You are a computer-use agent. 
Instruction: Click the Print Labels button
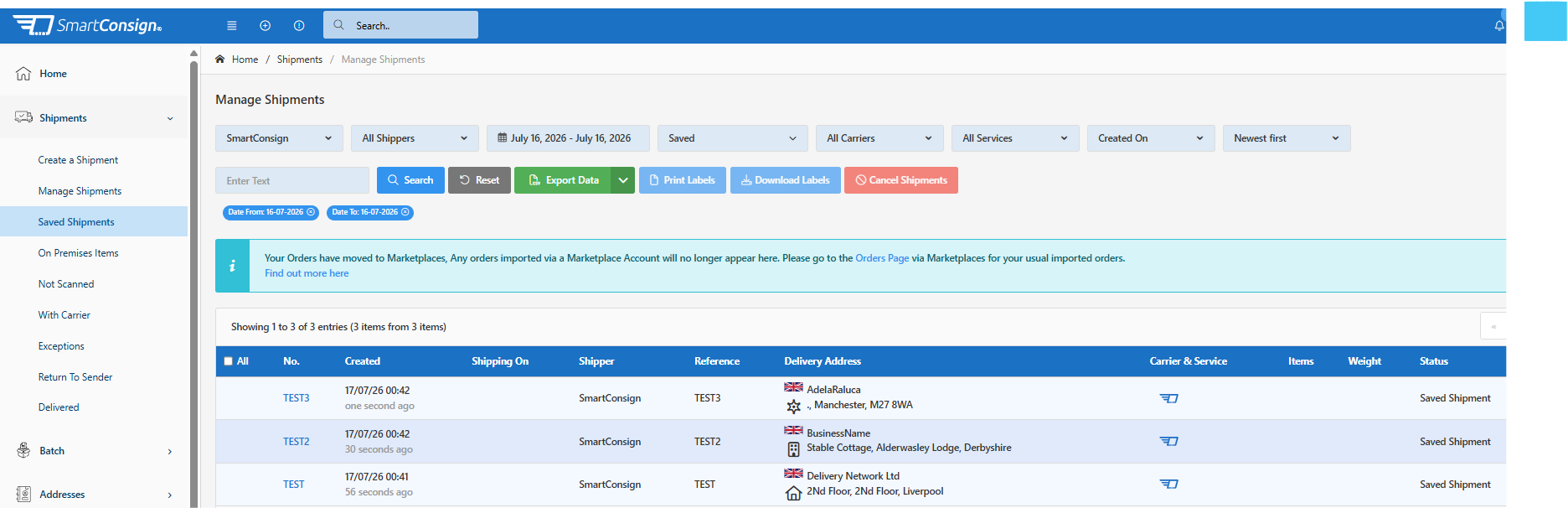click(683, 180)
